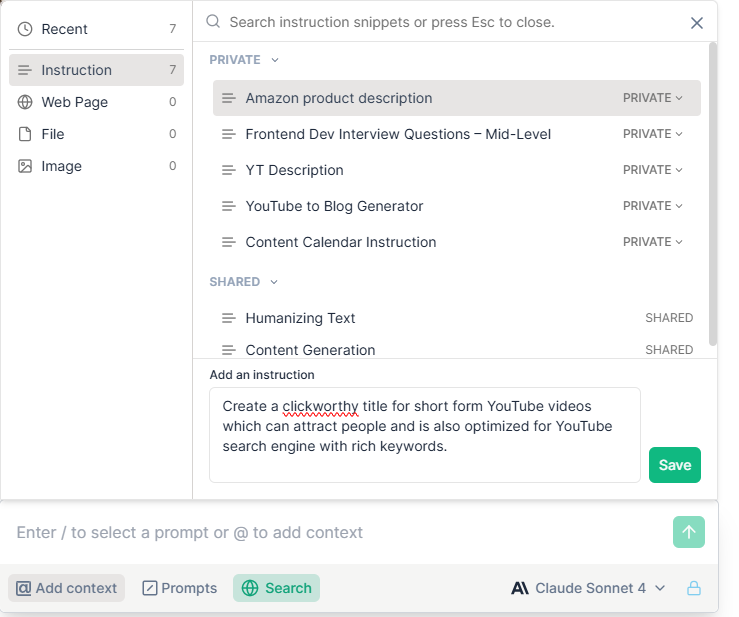Open the Prompts button
This screenshot has height=617, width=739.
(x=180, y=588)
